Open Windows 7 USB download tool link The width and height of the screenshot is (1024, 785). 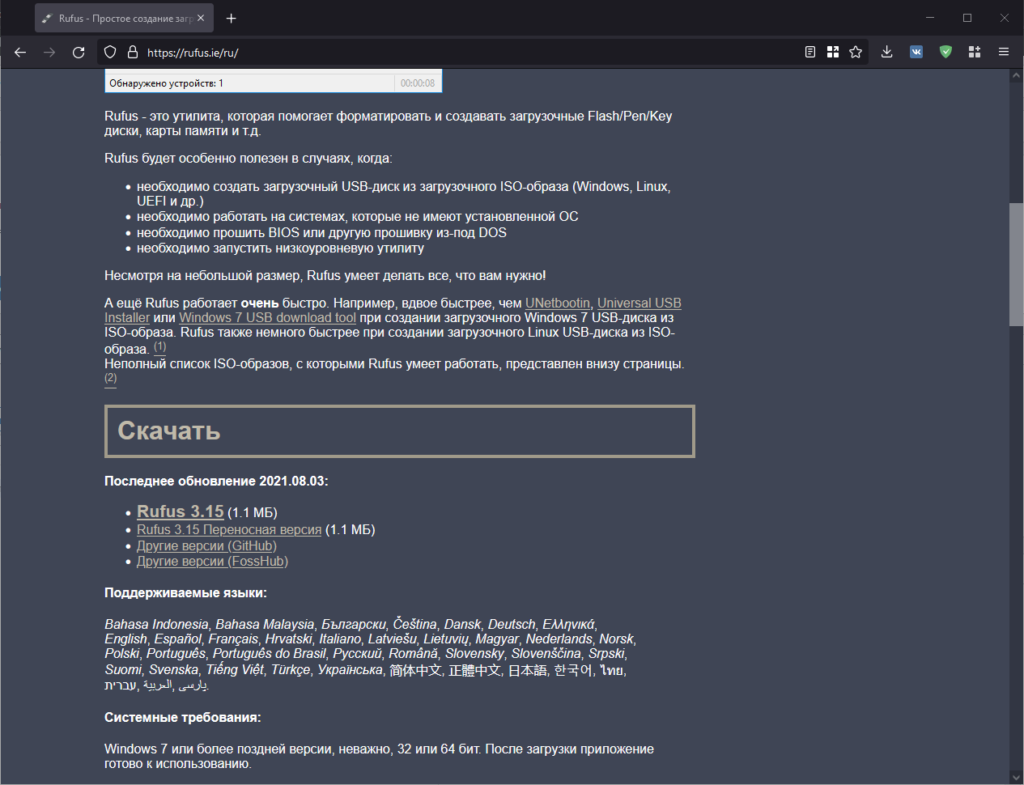coord(267,318)
